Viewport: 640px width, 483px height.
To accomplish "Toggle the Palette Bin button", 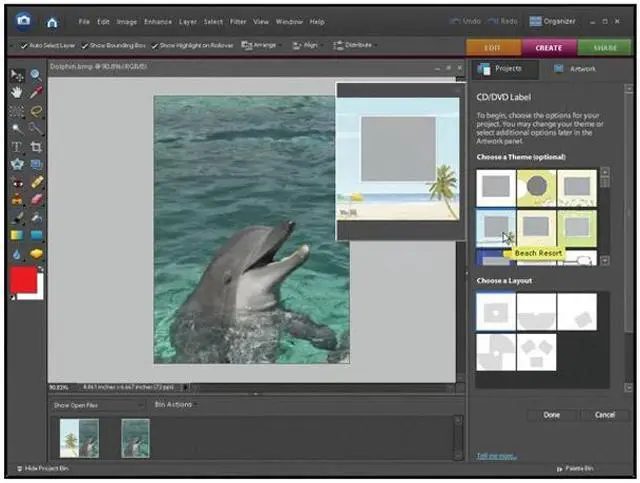I will pos(575,468).
